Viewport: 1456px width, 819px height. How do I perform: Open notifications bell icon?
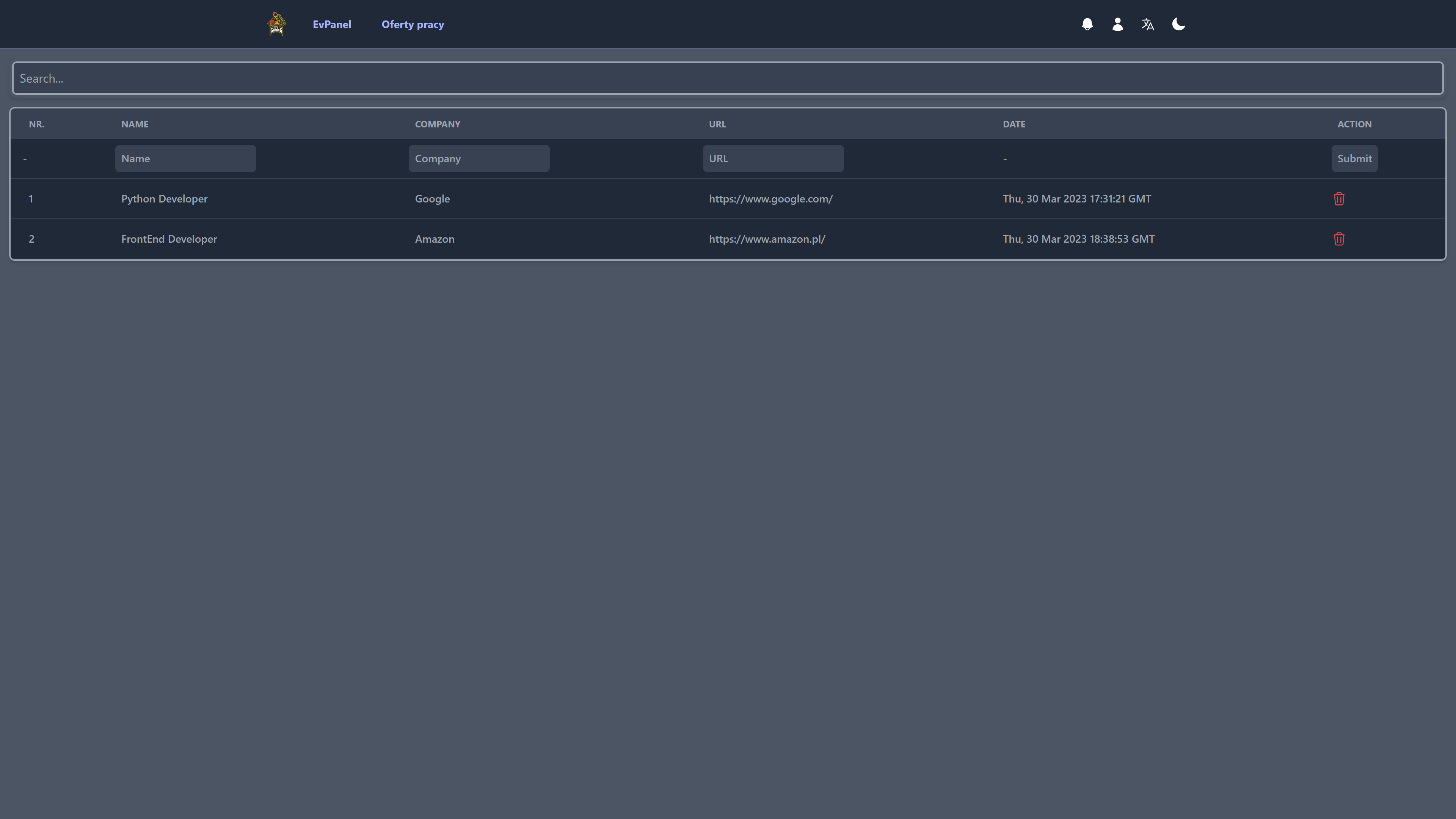tap(1087, 24)
